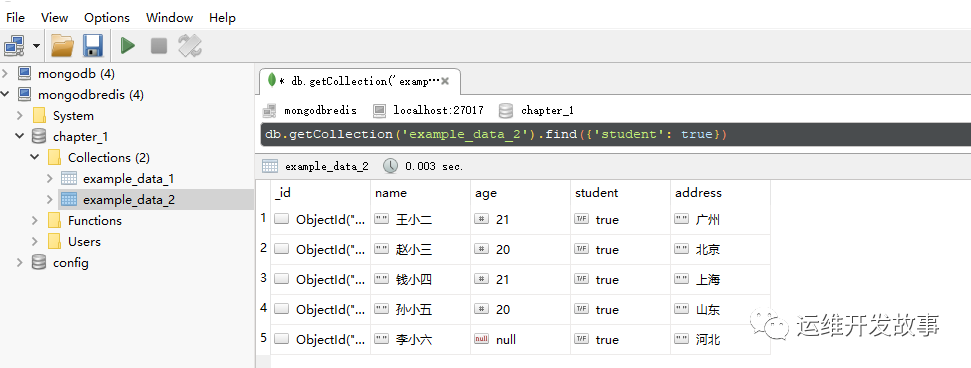Collapse the Collections (2) folder

35,157
